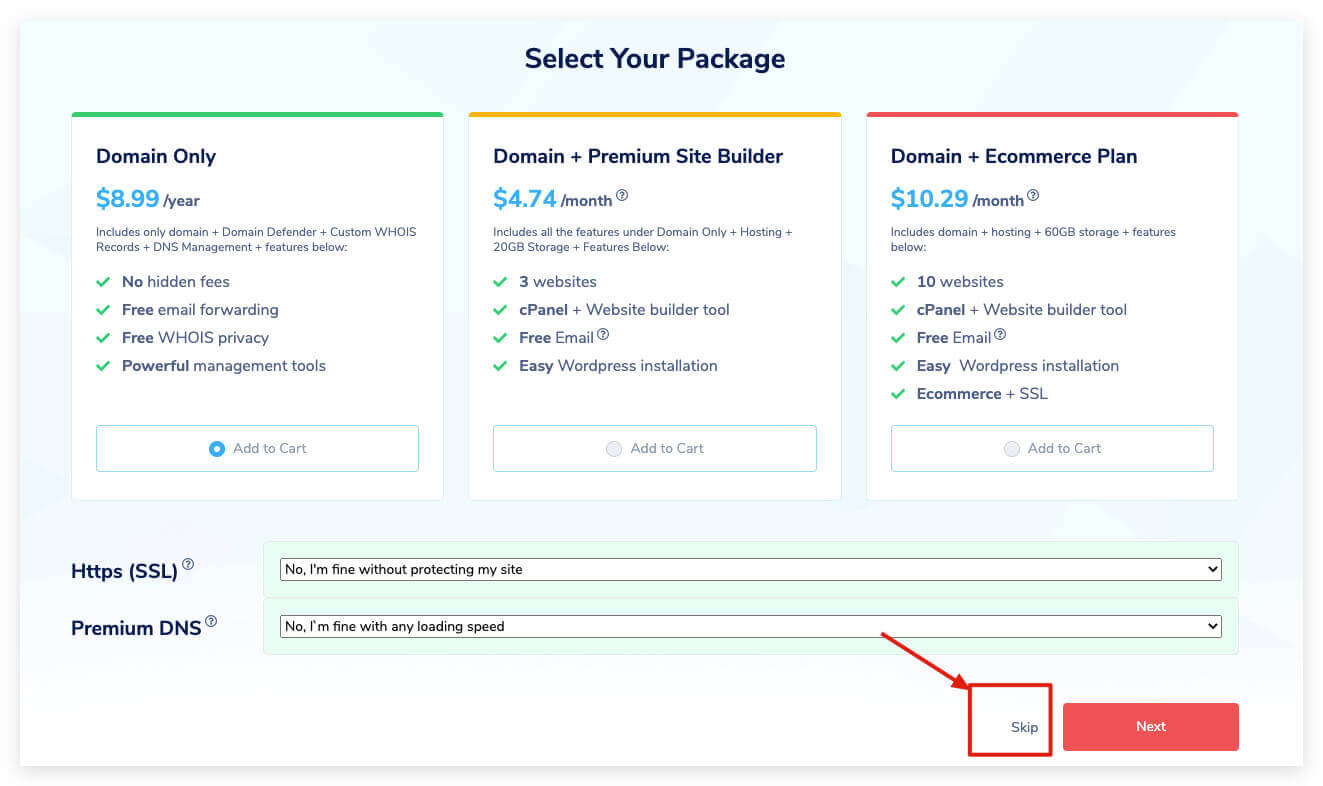Open the Https (SSL) dropdown
This screenshot has height=786, width=1323.
click(750, 569)
